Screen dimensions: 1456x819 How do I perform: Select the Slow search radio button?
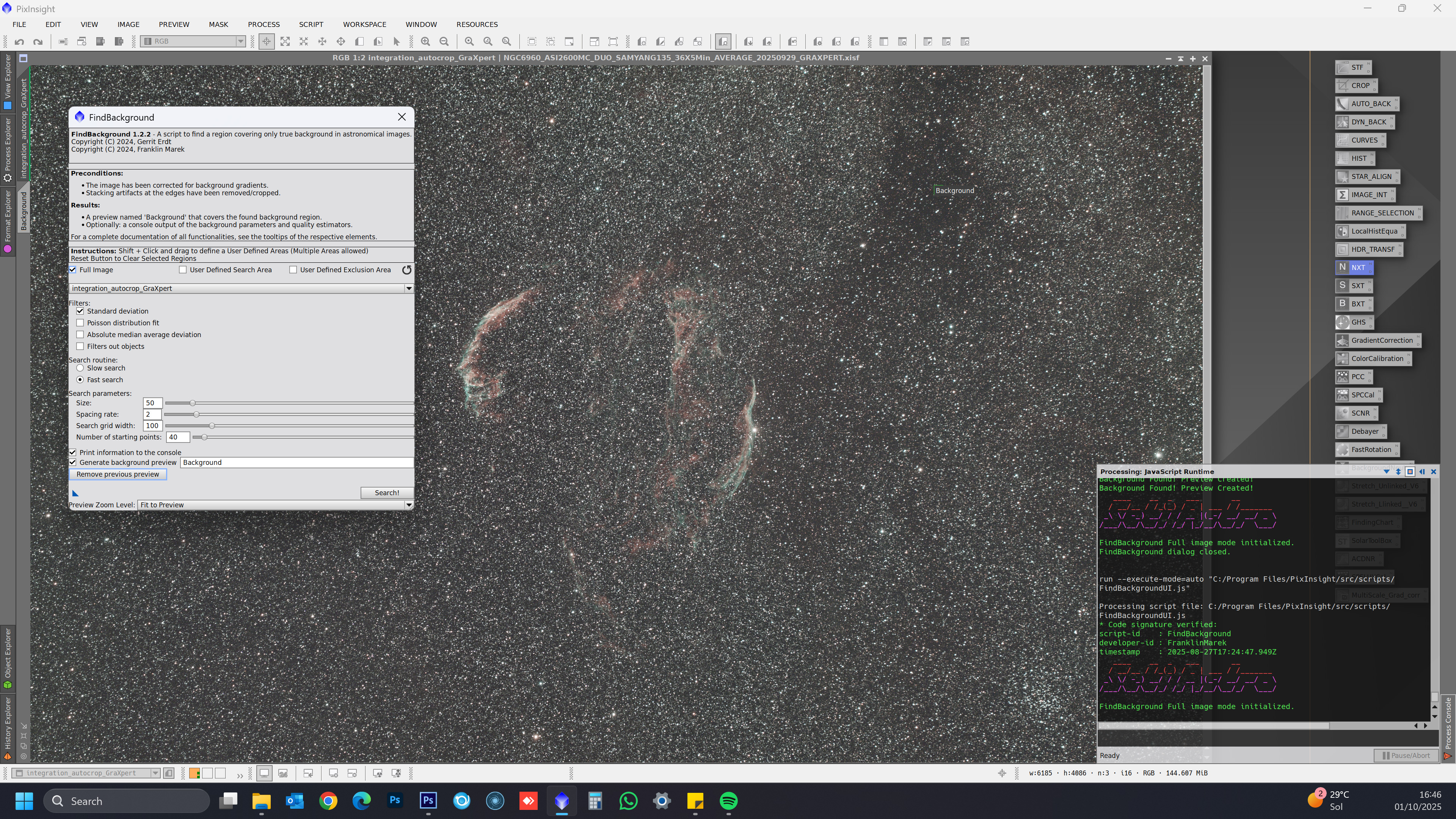(80, 368)
